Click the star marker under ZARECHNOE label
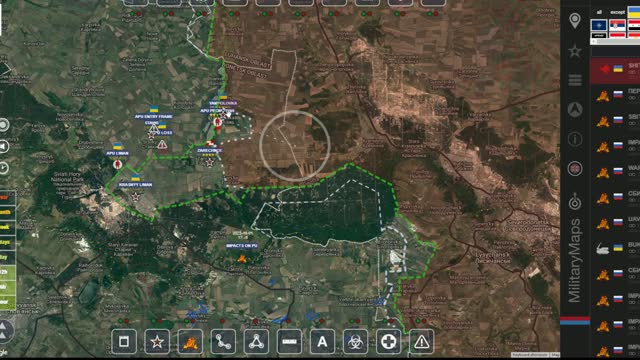 [209, 162]
